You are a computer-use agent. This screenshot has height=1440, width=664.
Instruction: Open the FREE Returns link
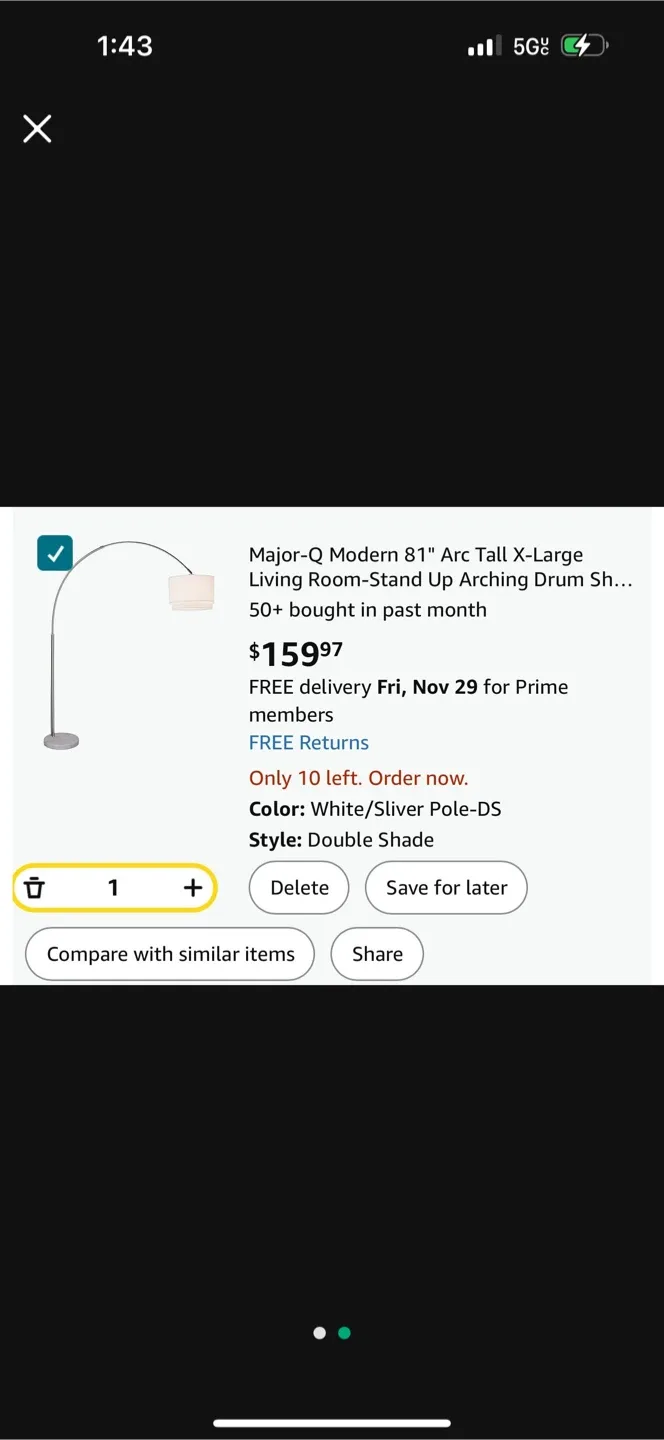tap(309, 742)
